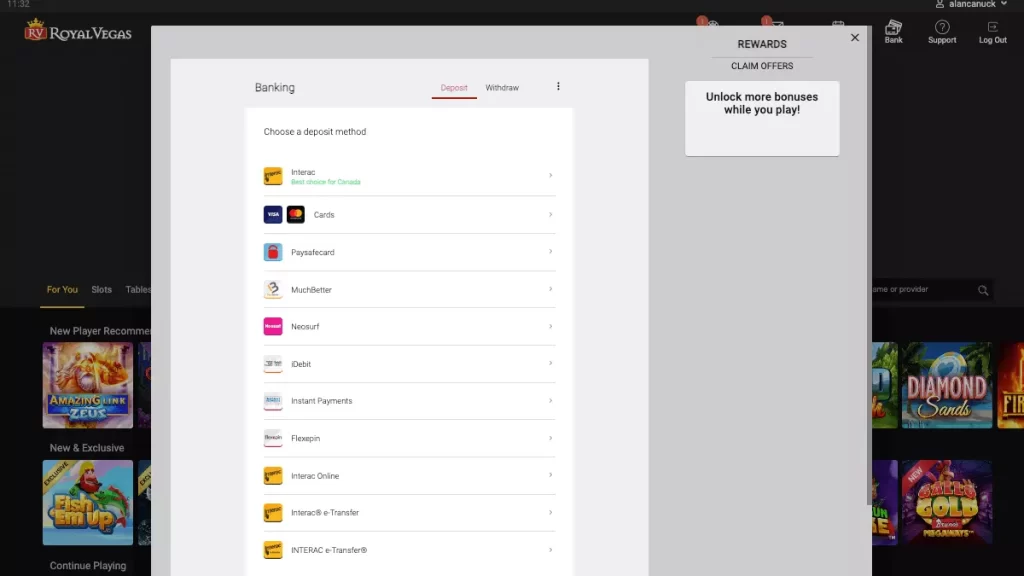
Task: Choose Paysafecard deposit method label
Action: click(313, 252)
